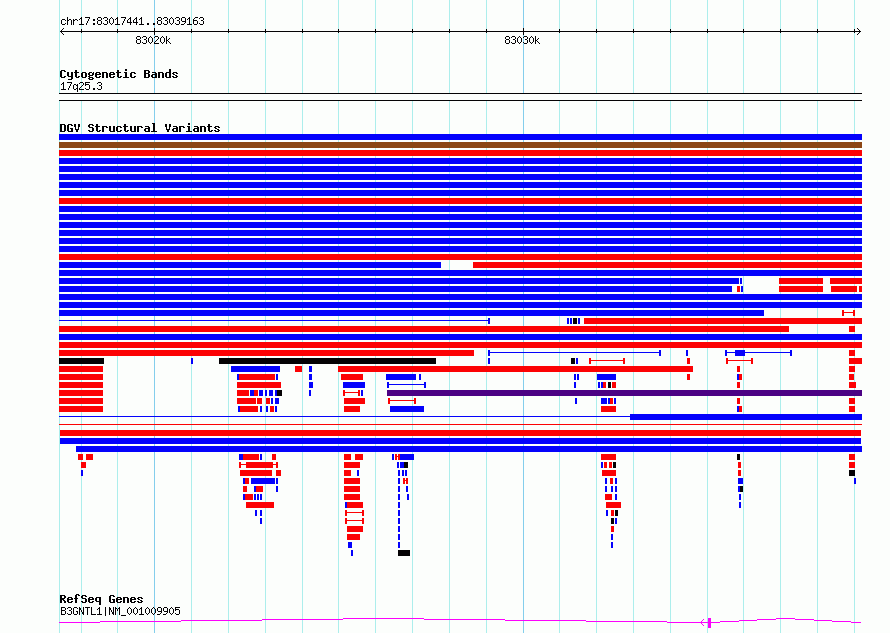The image size is (890, 633).
Task: Select the Cytogenetic Bands track title
Action: tap(119, 74)
